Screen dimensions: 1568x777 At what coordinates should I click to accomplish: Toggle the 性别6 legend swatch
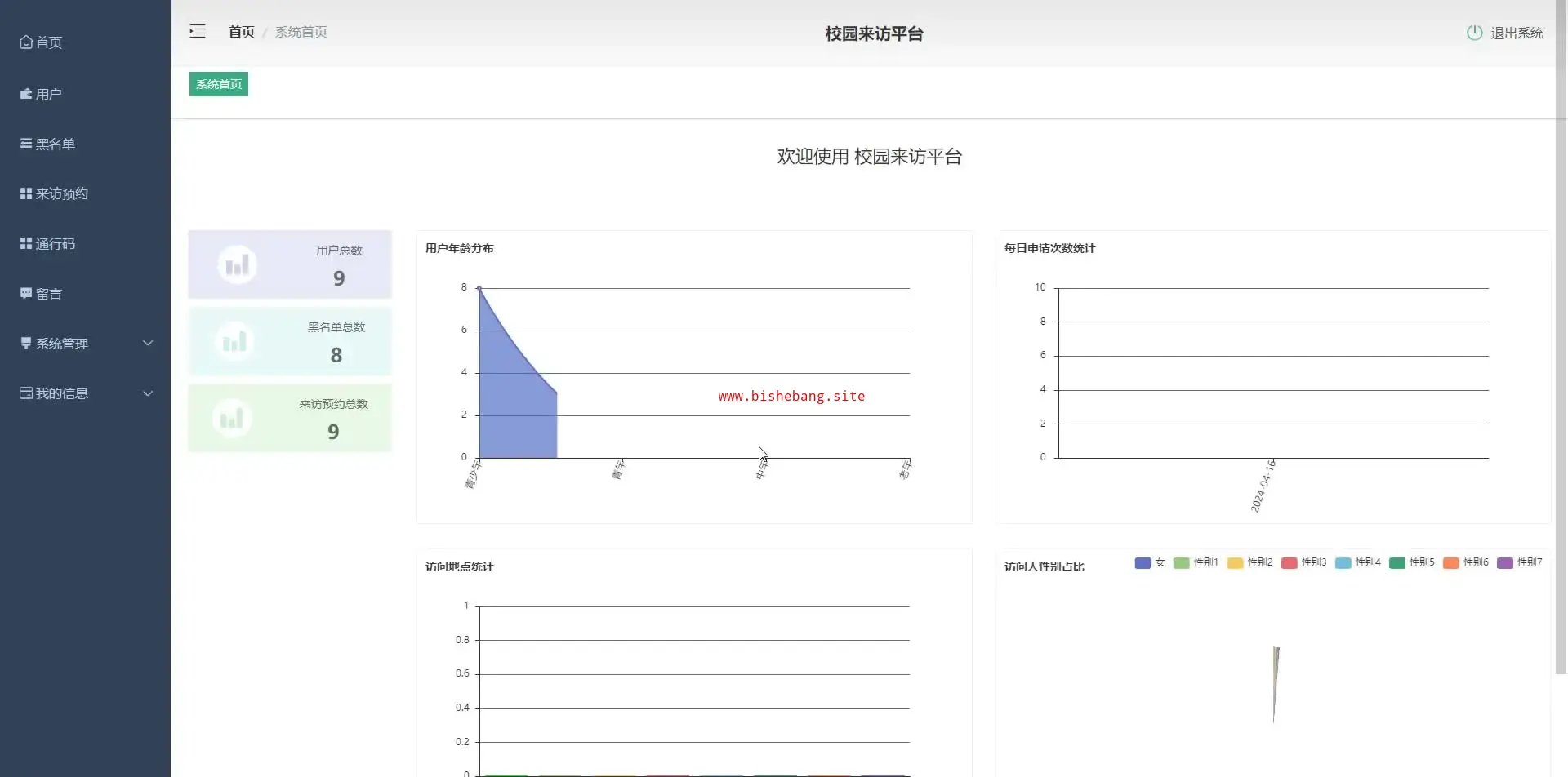1451,562
